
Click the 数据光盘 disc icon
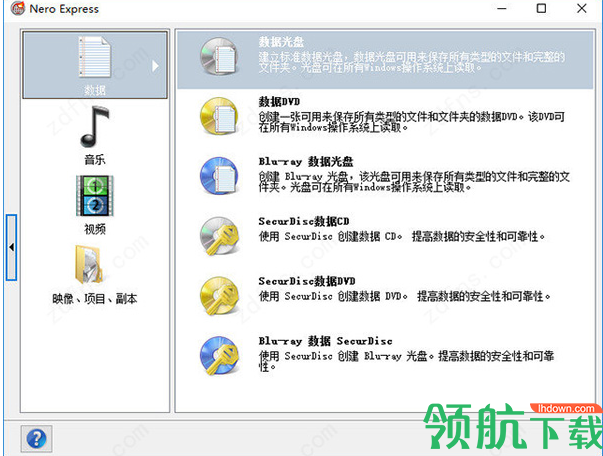(x=219, y=57)
